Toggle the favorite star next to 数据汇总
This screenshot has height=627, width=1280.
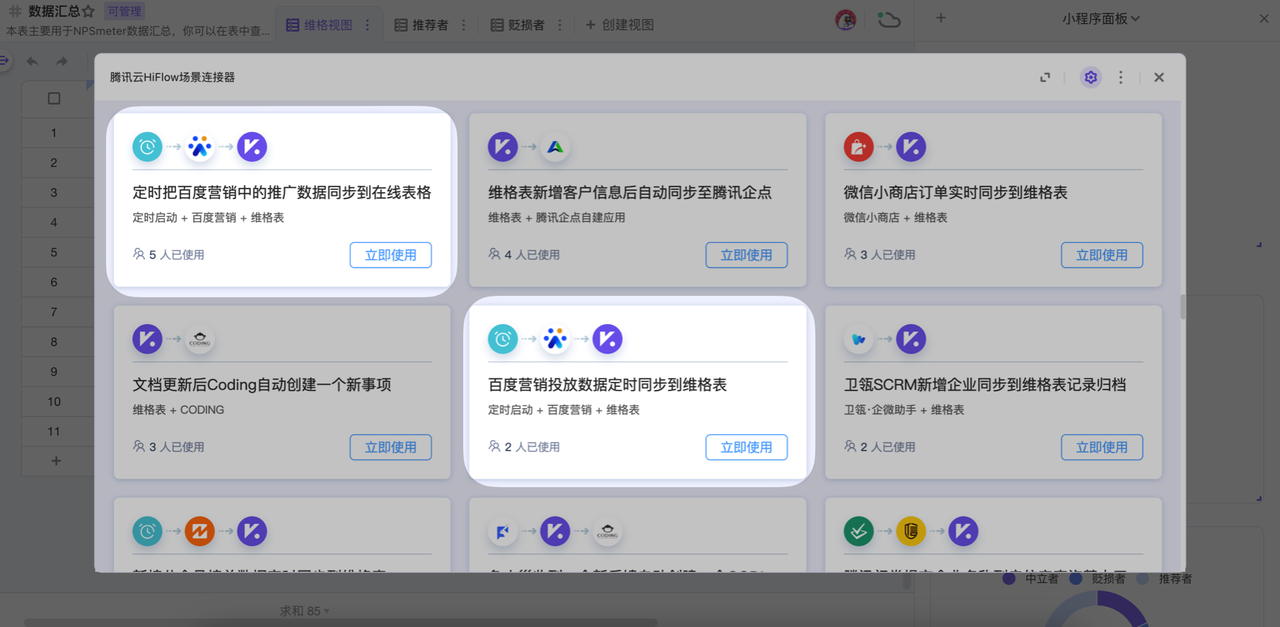point(88,12)
